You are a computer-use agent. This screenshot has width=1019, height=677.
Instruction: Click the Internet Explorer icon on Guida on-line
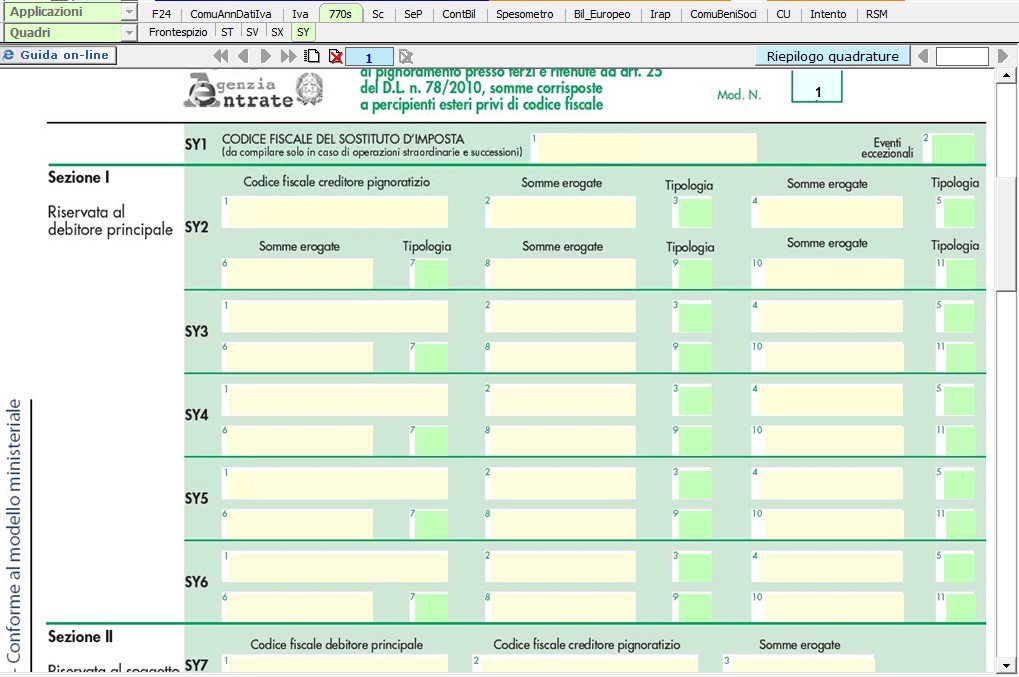click(x=8, y=55)
